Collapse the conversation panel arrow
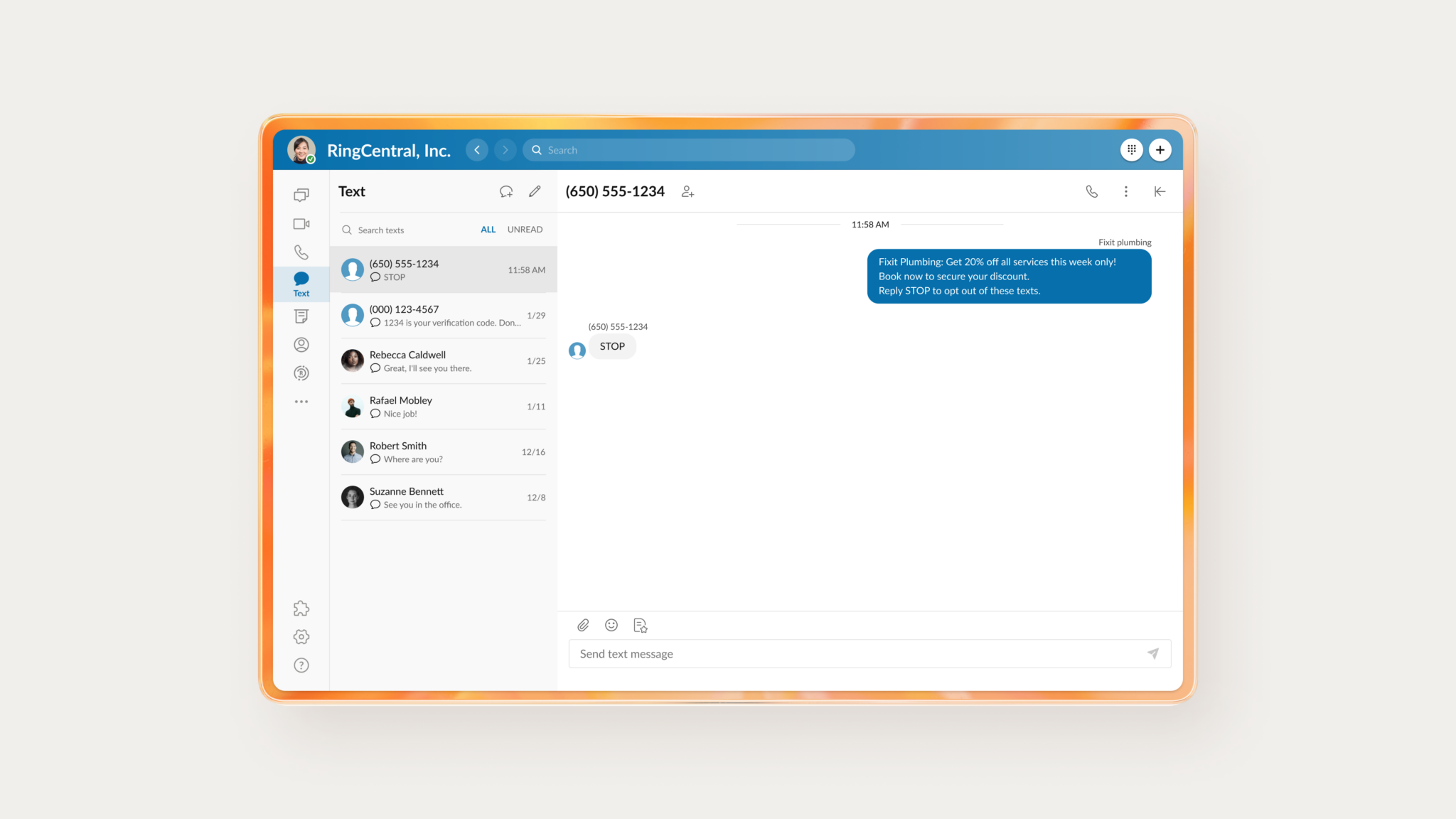This screenshot has height=819, width=1456. 1160,191
